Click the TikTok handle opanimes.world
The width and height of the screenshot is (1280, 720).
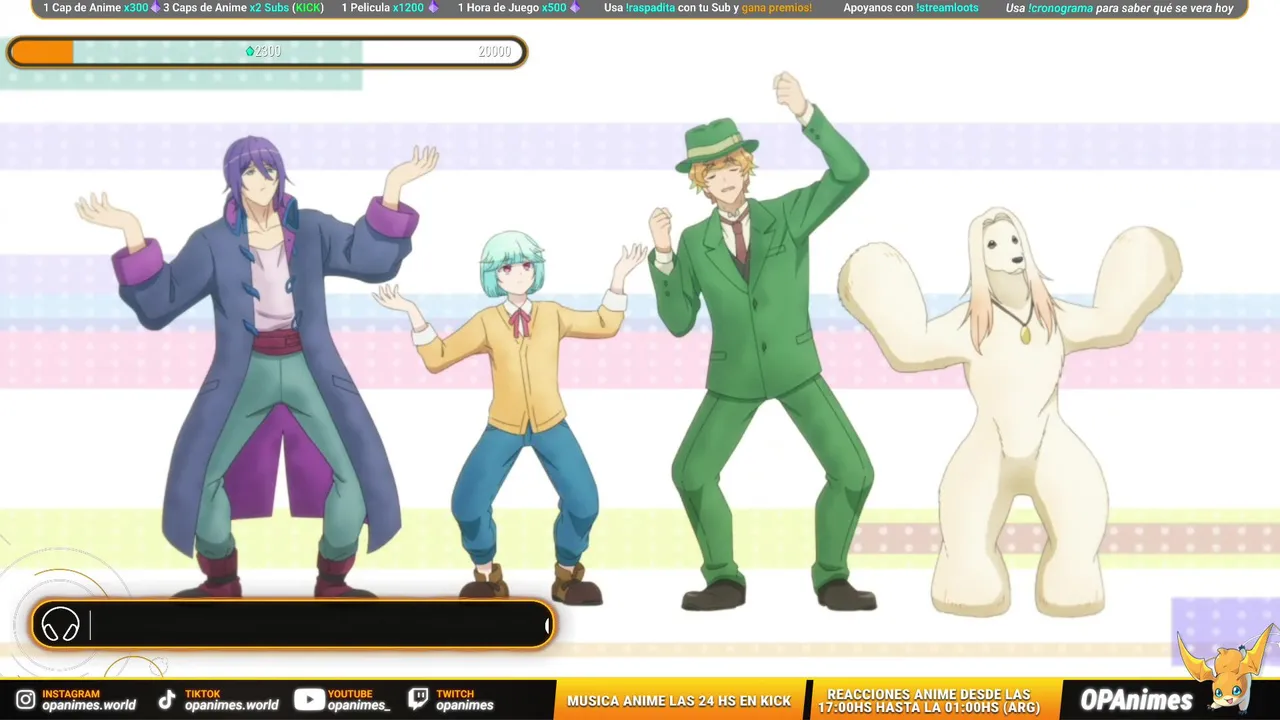(232, 705)
